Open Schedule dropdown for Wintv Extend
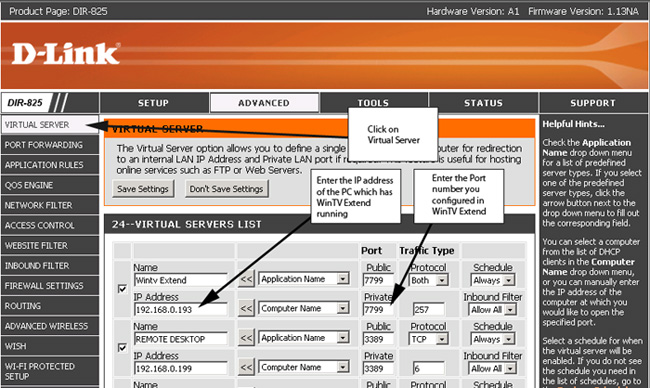Screen dimensions: 650x388 tap(493, 281)
